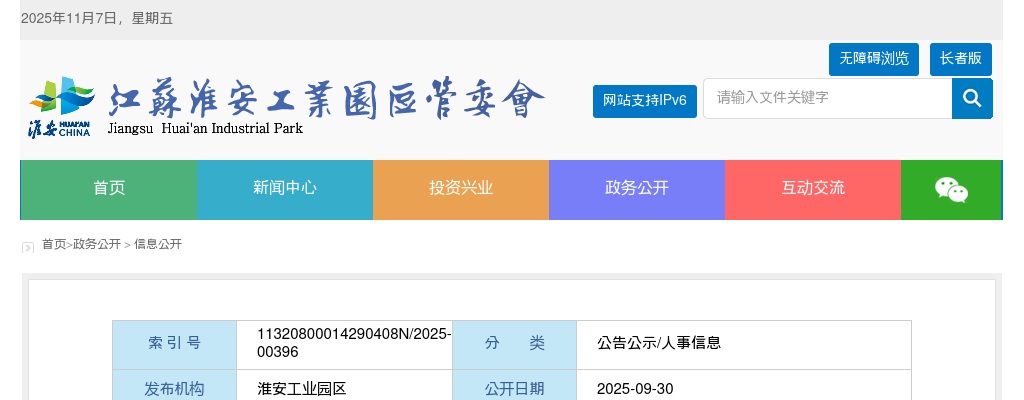Open the 政务公开 navigation tab
Screen dimensions: 1024x400
[637, 190]
